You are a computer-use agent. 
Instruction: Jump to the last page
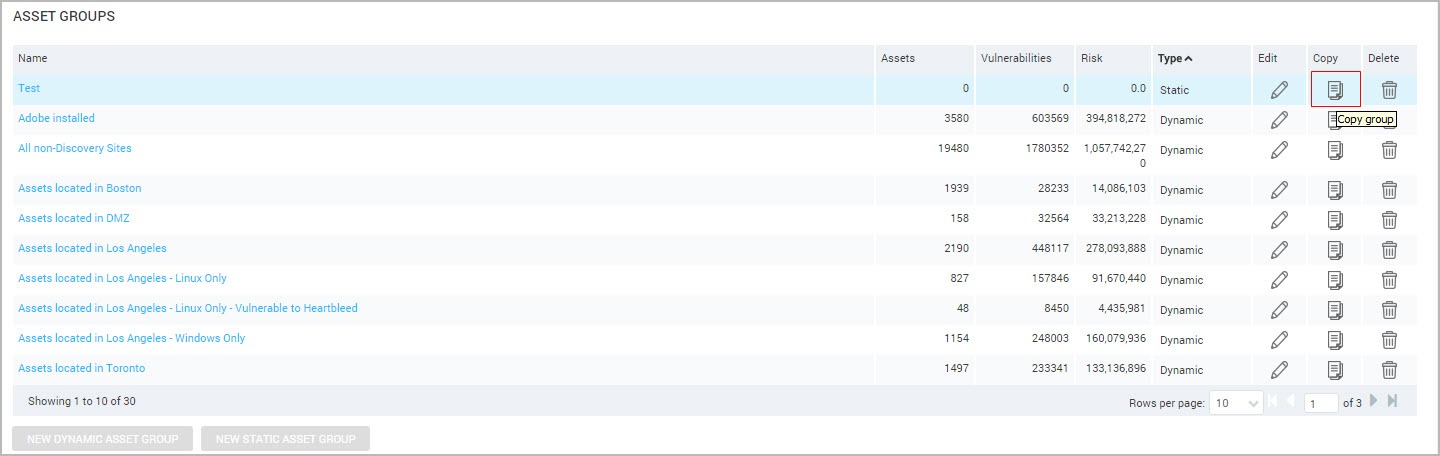pyautogui.click(x=1392, y=401)
